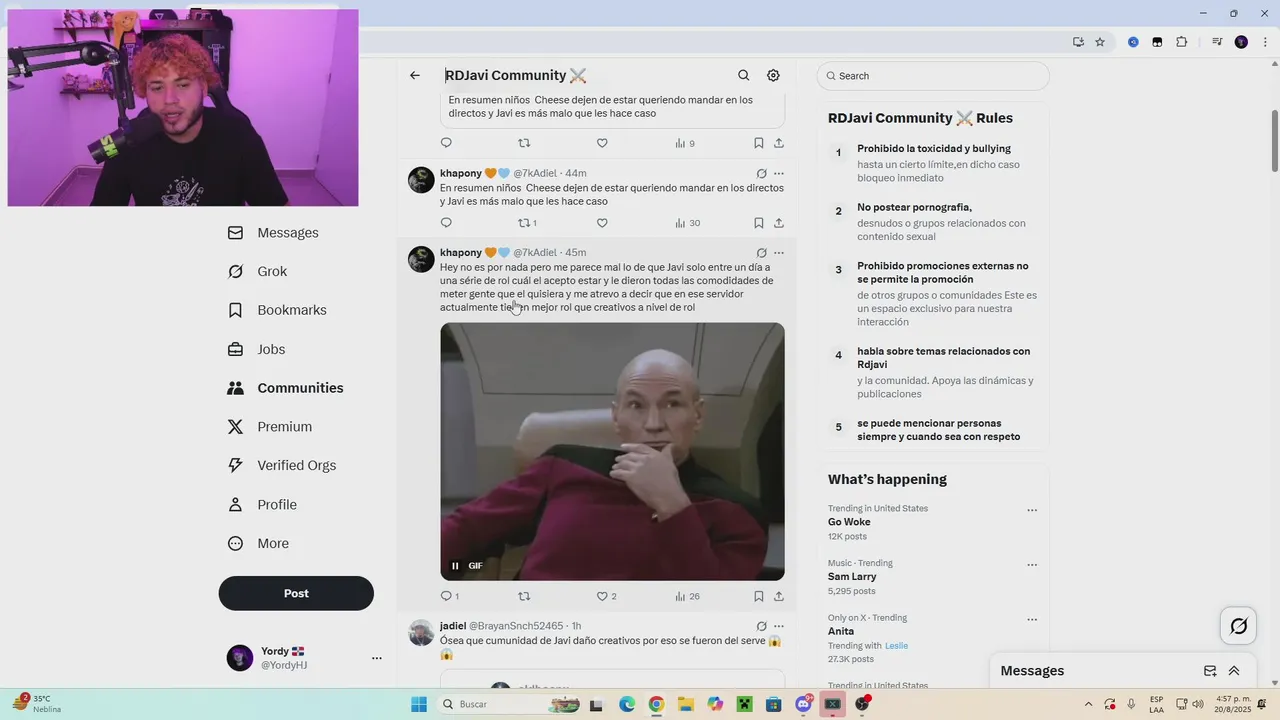This screenshot has width=1280, height=720.
Task: Open community settings gear icon
Action: coord(773,75)
